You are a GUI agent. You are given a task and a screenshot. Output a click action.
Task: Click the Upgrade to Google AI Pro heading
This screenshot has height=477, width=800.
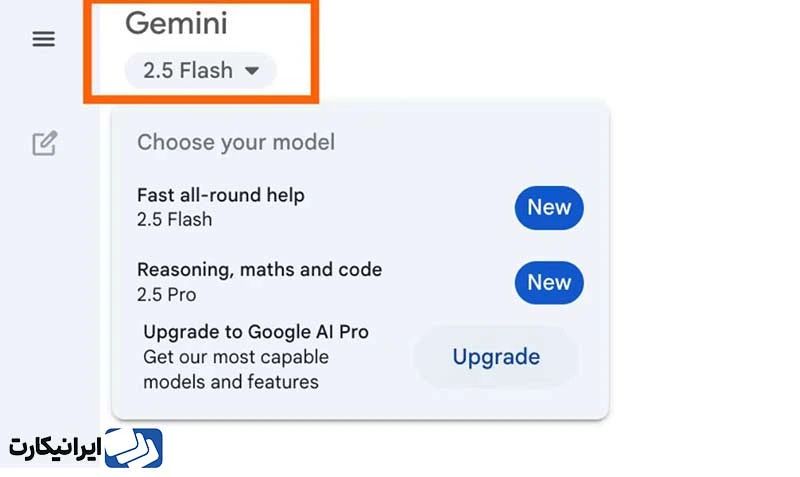[256, 332]
